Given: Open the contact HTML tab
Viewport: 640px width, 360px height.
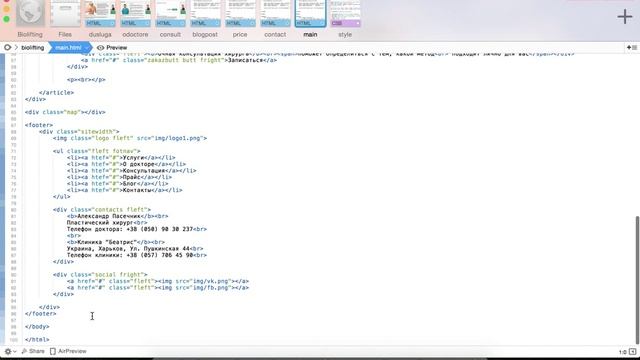Looking at the screenshot, I should point(275,13).
